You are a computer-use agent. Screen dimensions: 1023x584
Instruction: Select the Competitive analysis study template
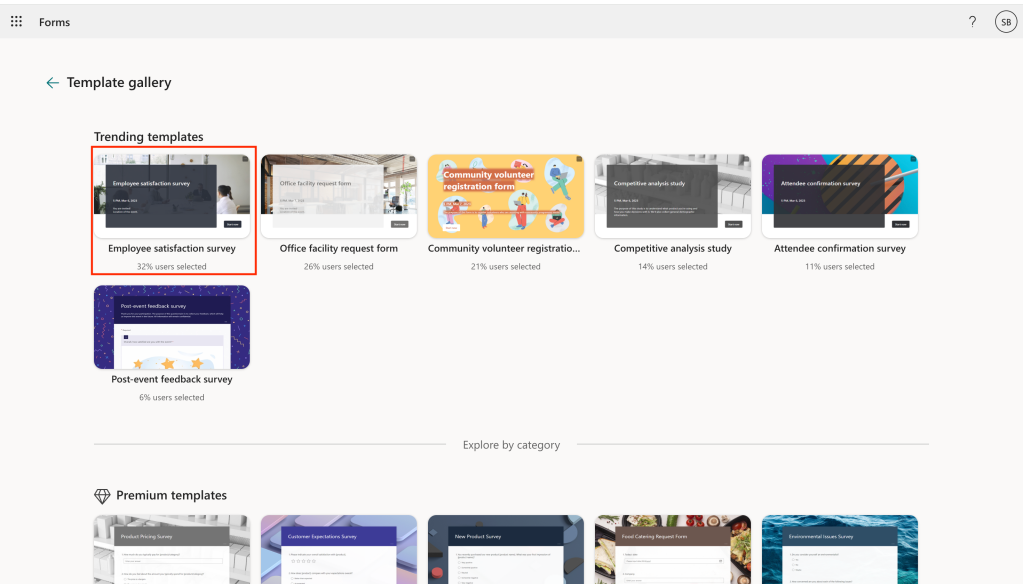(672, 197)
